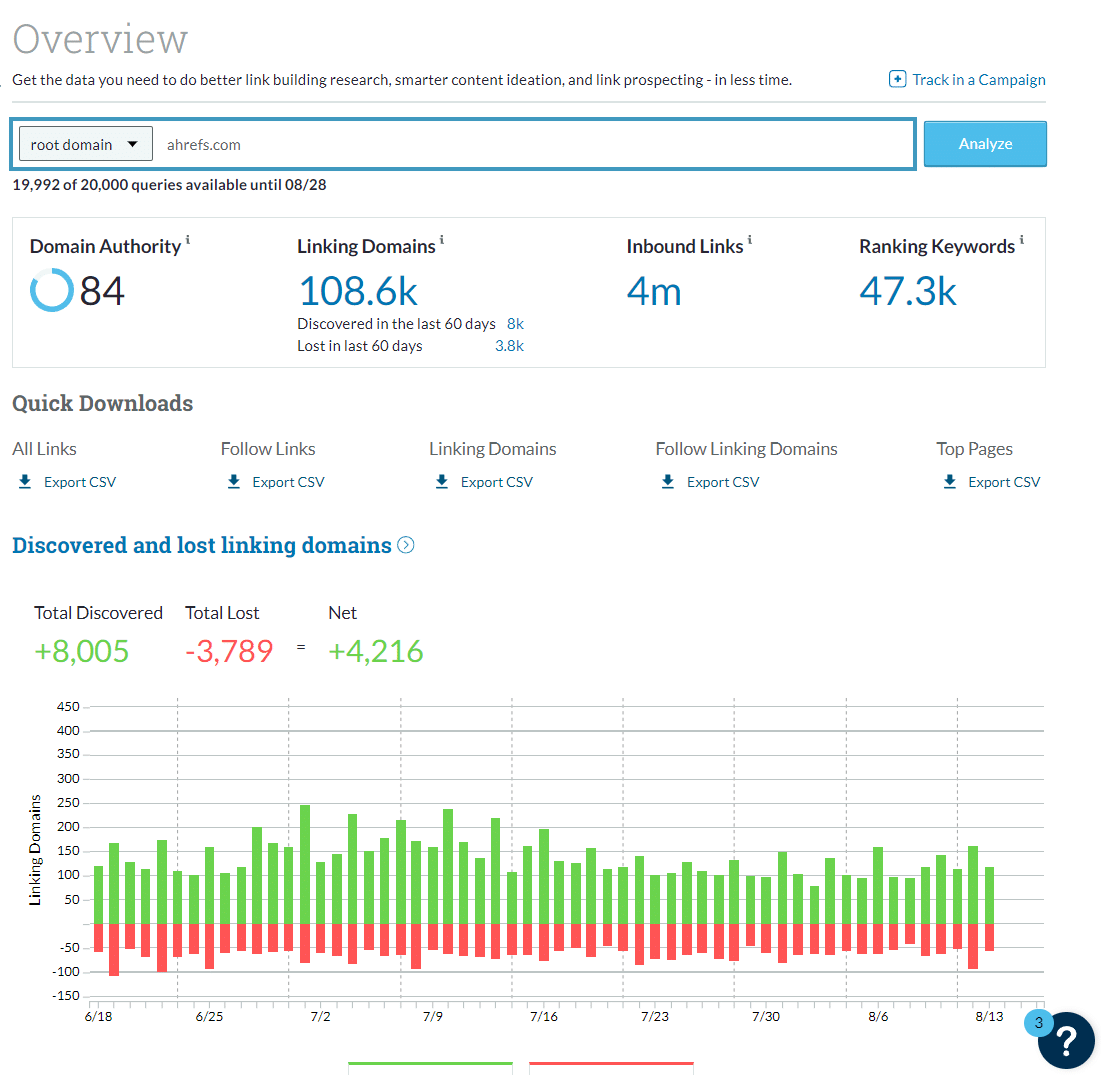Open the Domain Authority info tooltip icon
1101x1075 pixels.
[x=187, y=240]
